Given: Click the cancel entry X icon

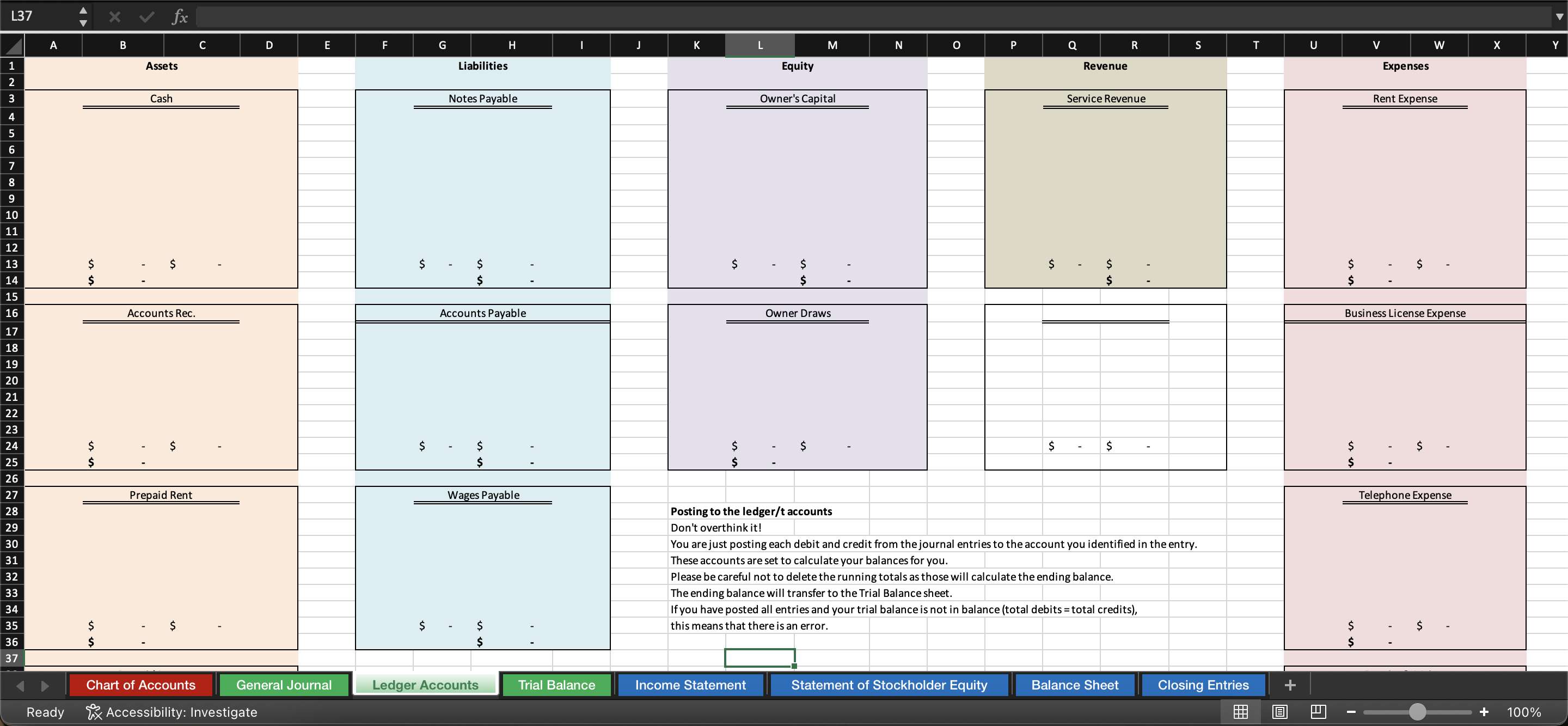Looking at the screenshot, I should (x=114, y=16).
